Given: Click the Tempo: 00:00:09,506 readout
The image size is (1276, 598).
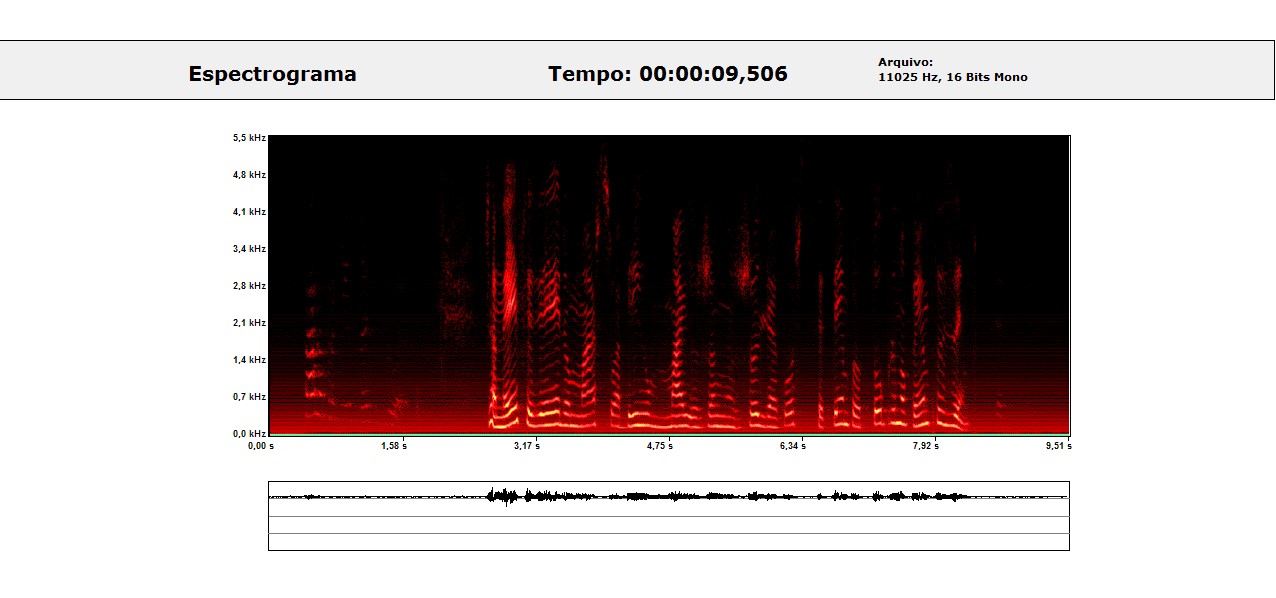Looking at the screenshot, I should (x=668, y=74).
